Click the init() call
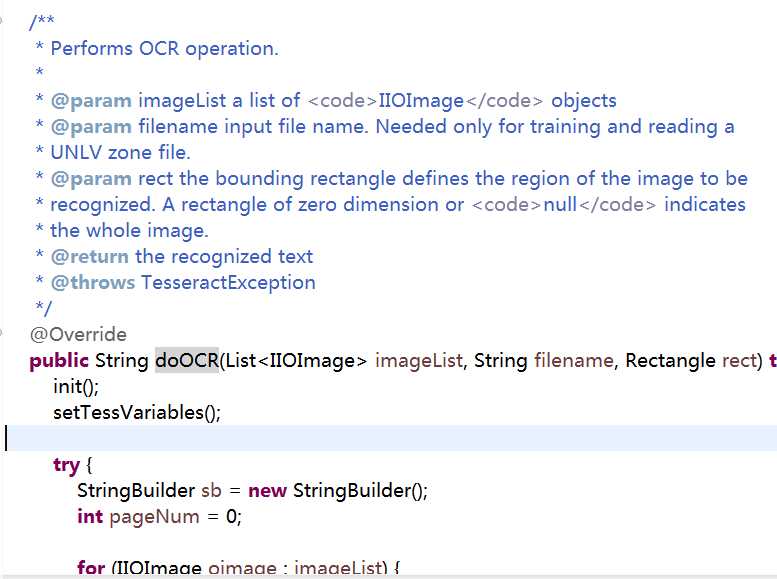 76,386
